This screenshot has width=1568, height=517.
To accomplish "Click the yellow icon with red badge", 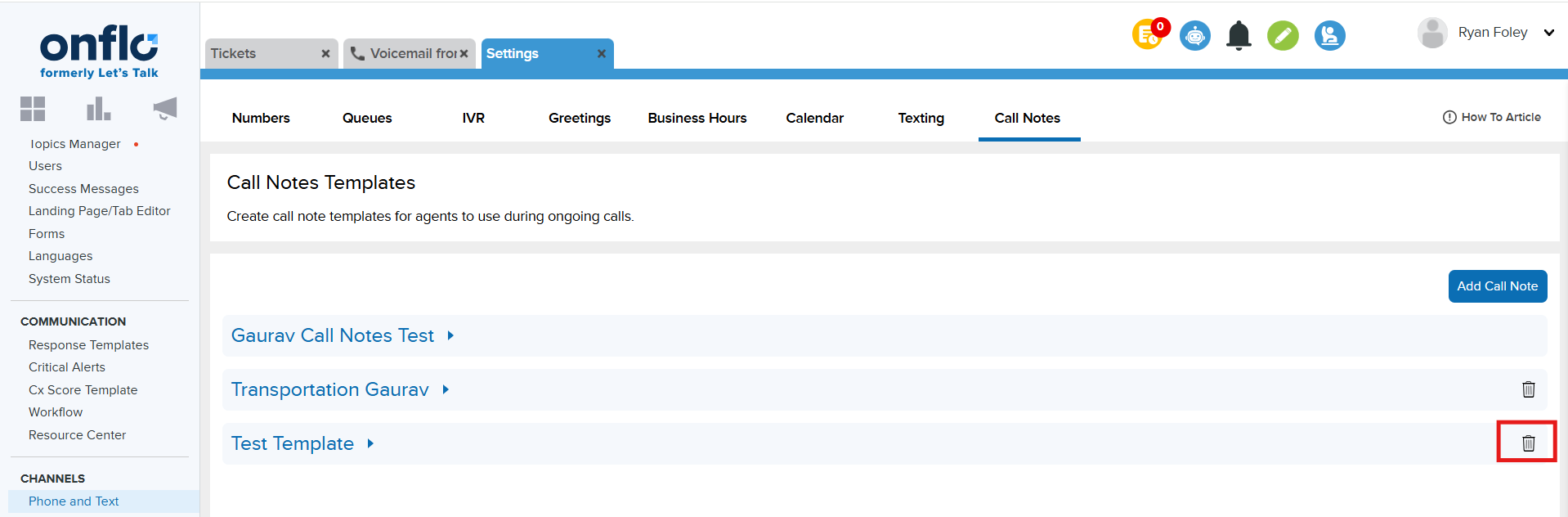I will 1148,34.
